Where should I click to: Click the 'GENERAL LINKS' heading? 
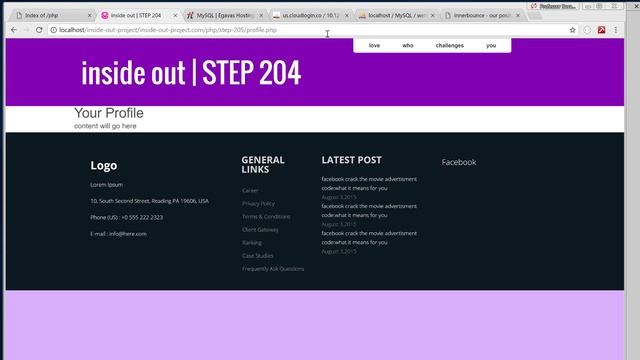tap(263, 164)
